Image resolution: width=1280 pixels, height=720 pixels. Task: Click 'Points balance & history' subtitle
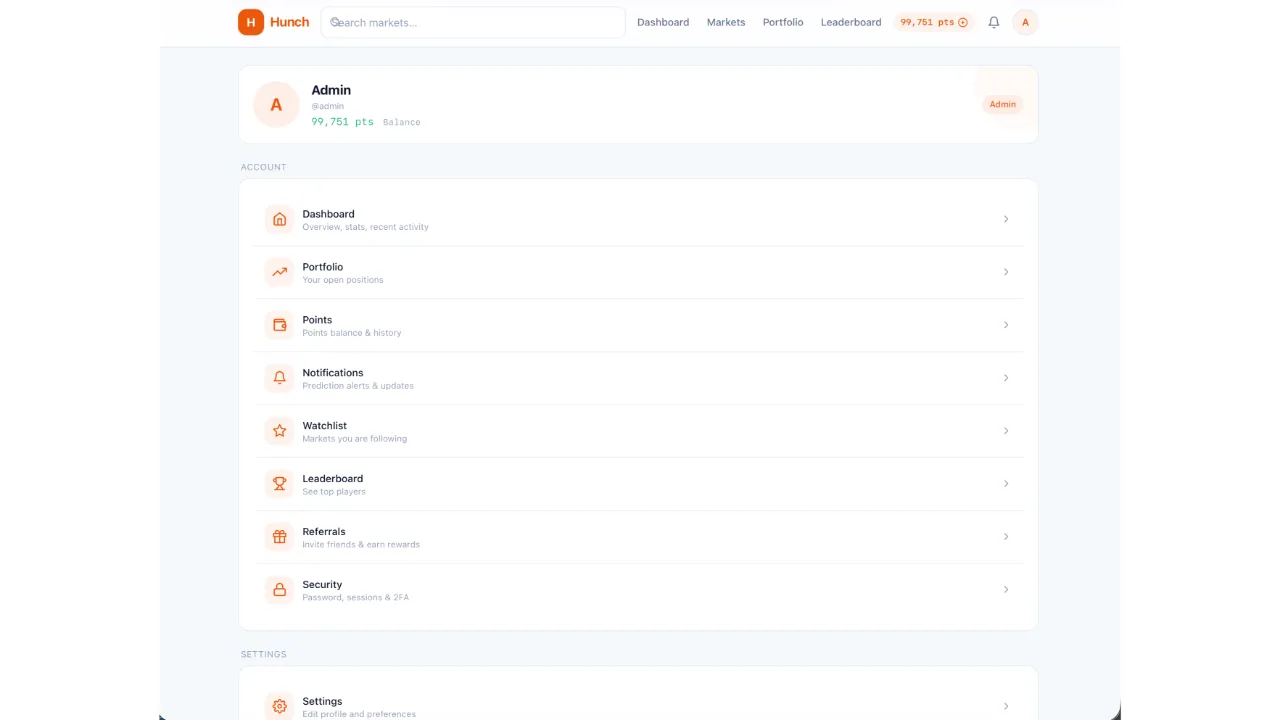click(x=352, y=333)
